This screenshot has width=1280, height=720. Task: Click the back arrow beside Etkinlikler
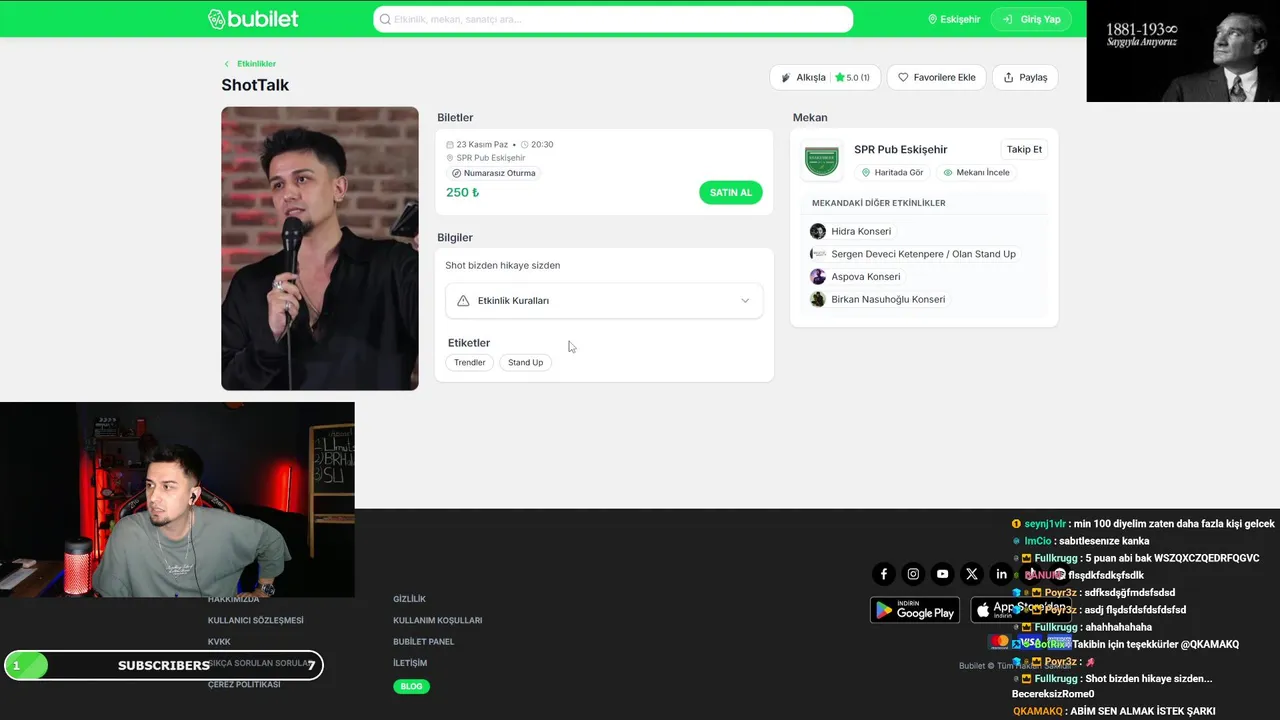pyautogui.click(x=227, y=64)
